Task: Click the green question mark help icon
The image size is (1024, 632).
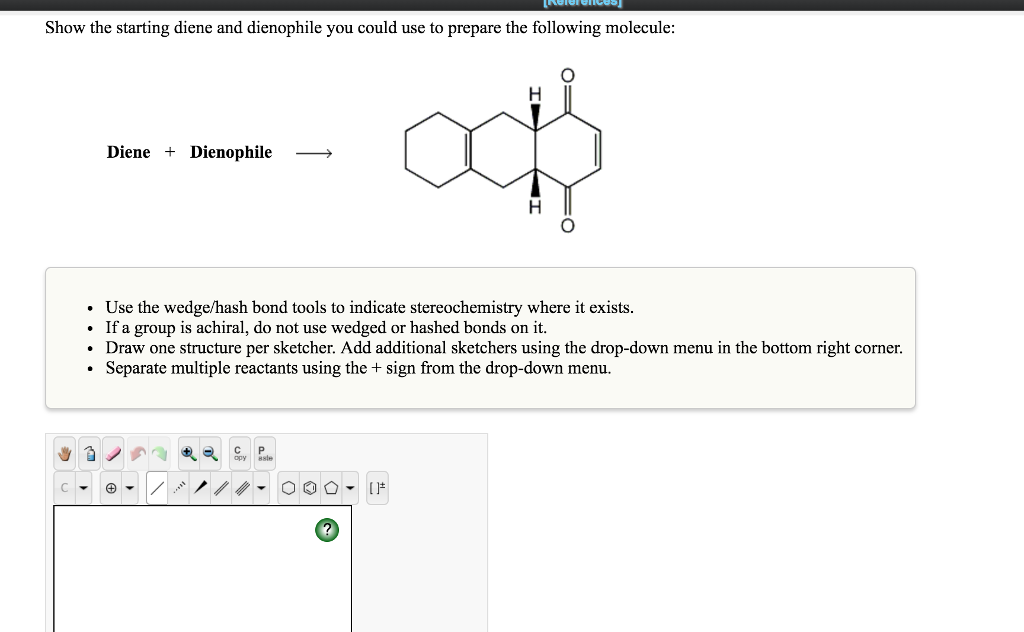Action: [x=327, y=530]
